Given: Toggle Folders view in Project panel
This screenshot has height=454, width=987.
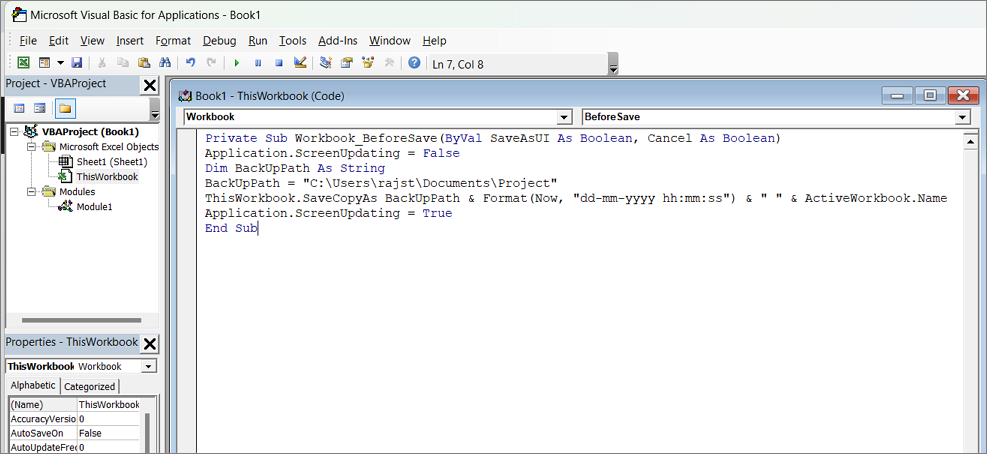Looking at the screenshot, I should coord(65,108).
